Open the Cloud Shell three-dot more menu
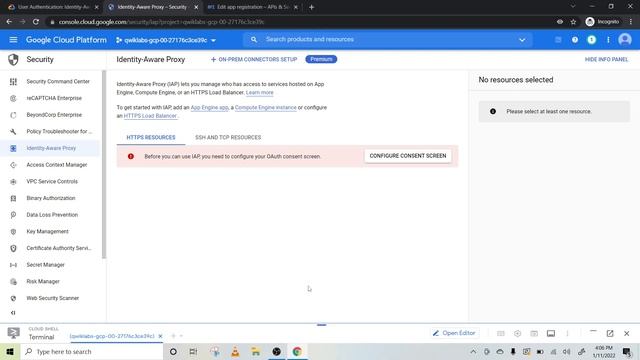640x360 pixels. tap(567, 333)
